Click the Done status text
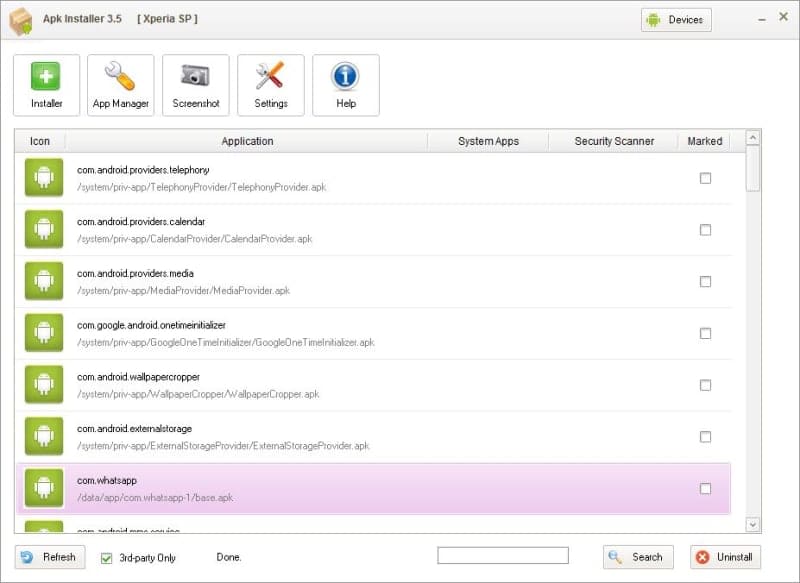 (229, 557)
